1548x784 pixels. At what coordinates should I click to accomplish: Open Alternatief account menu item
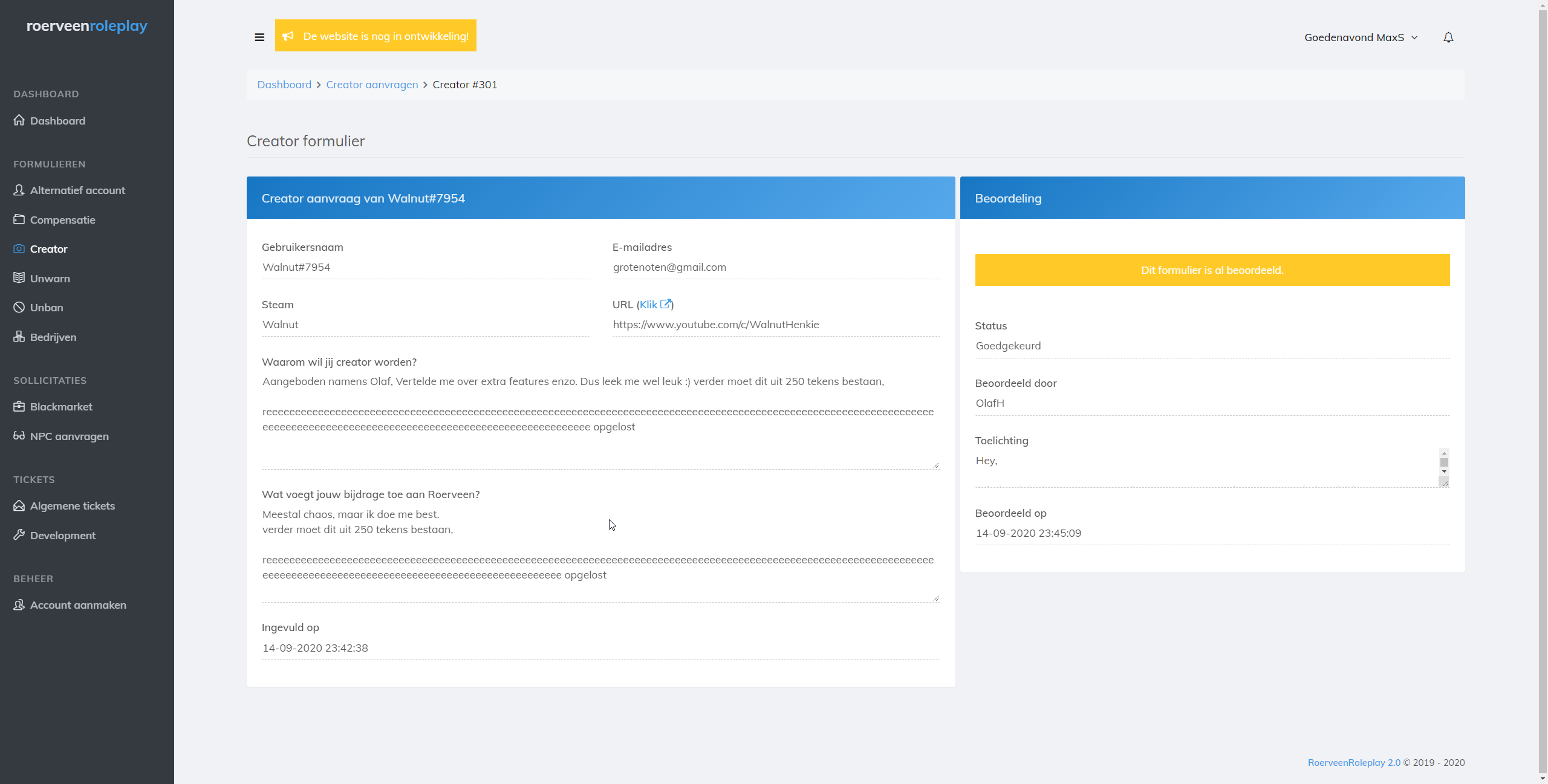click(77, 190)
